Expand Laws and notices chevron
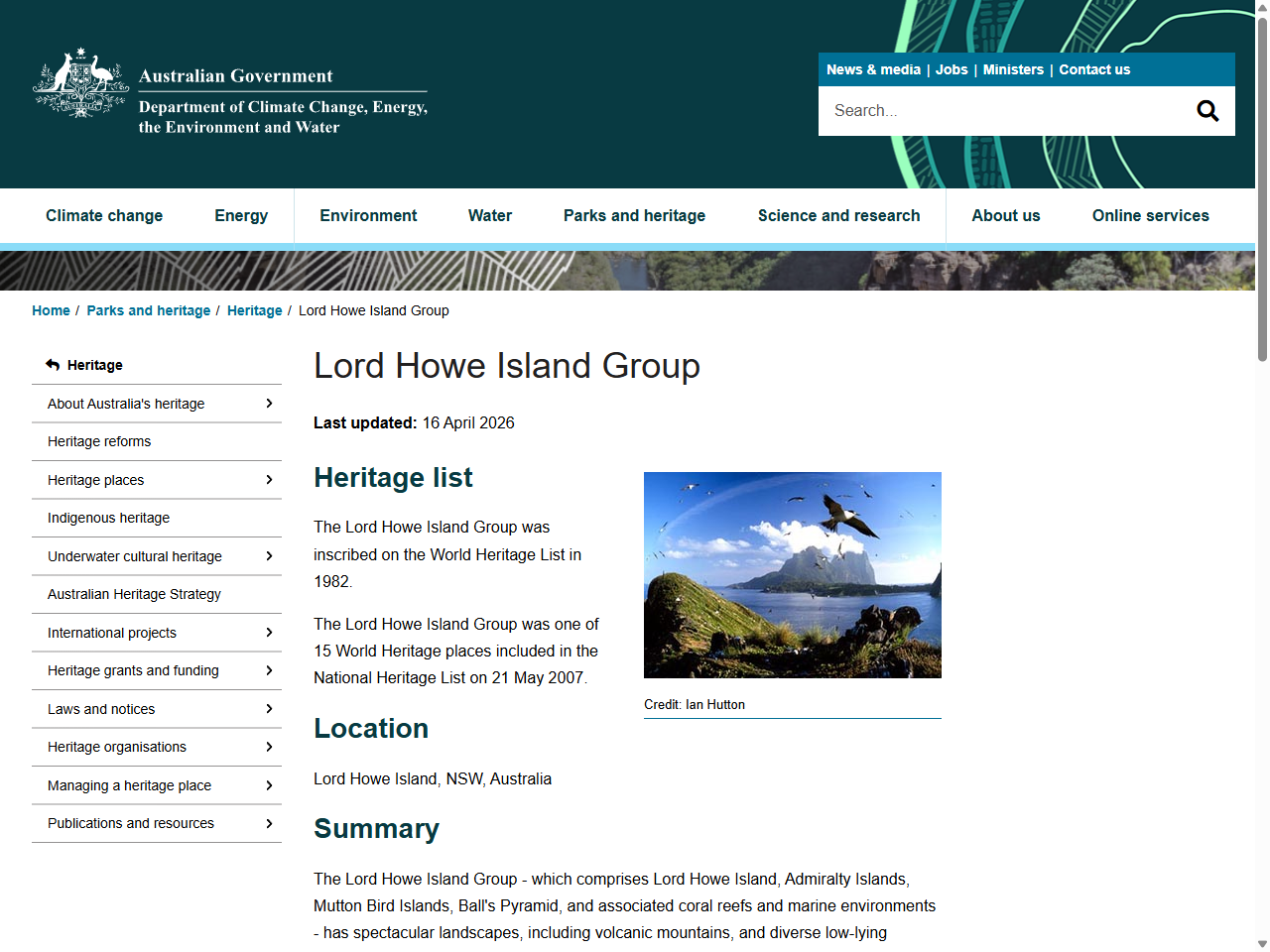Image resolution: width=1270 pixels, height=952 pixels. click(x=269, y=708)
